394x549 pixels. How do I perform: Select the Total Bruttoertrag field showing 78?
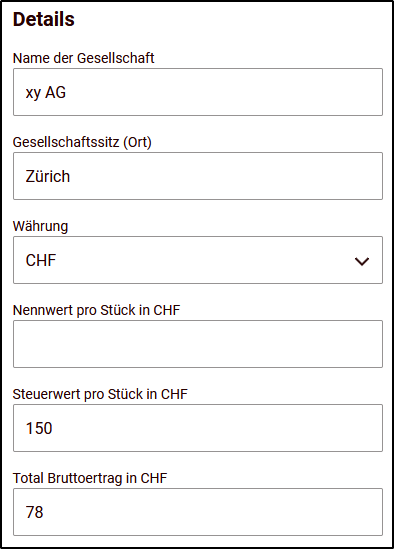[x=198, y=512]
